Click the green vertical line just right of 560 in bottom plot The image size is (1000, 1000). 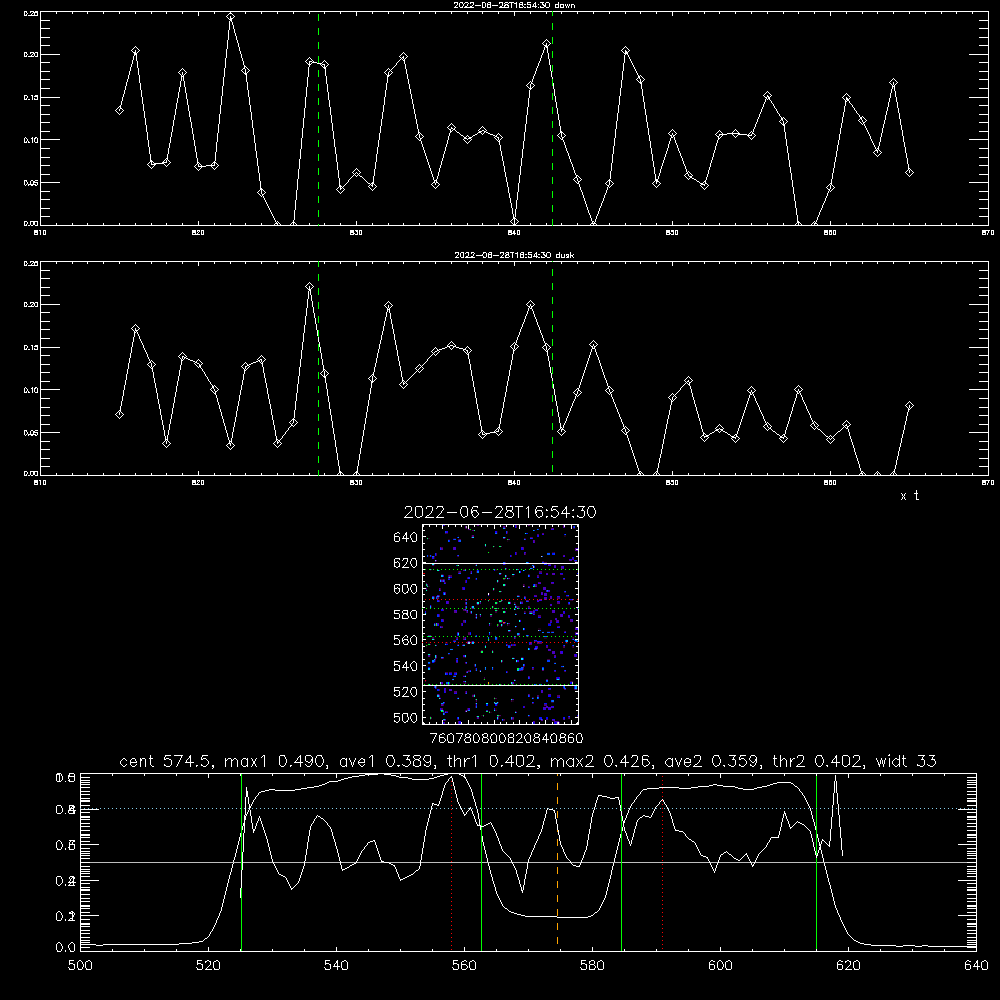(x=481, y=861)
